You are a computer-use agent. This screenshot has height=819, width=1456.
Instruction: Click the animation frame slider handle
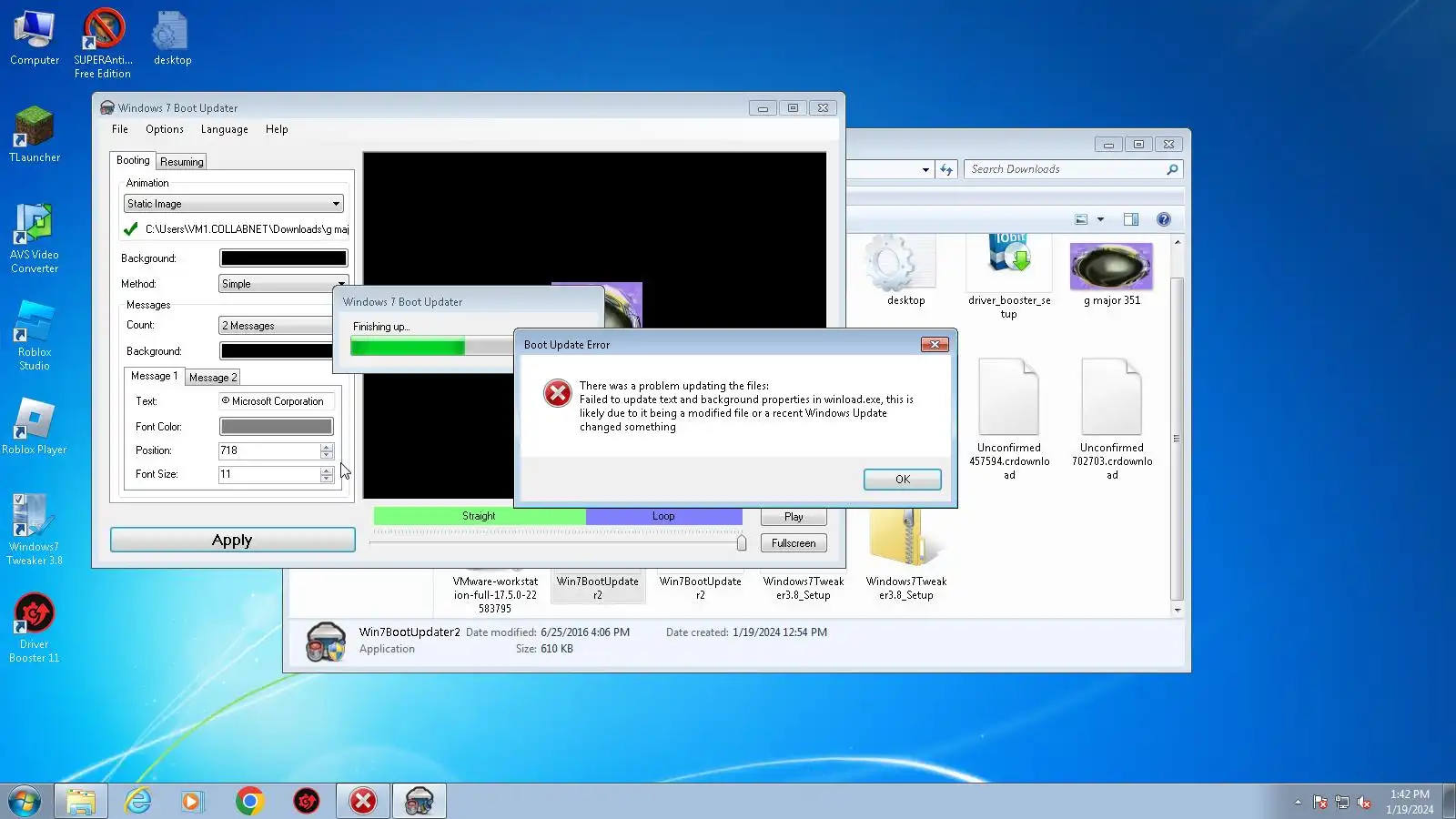[742, 543]
